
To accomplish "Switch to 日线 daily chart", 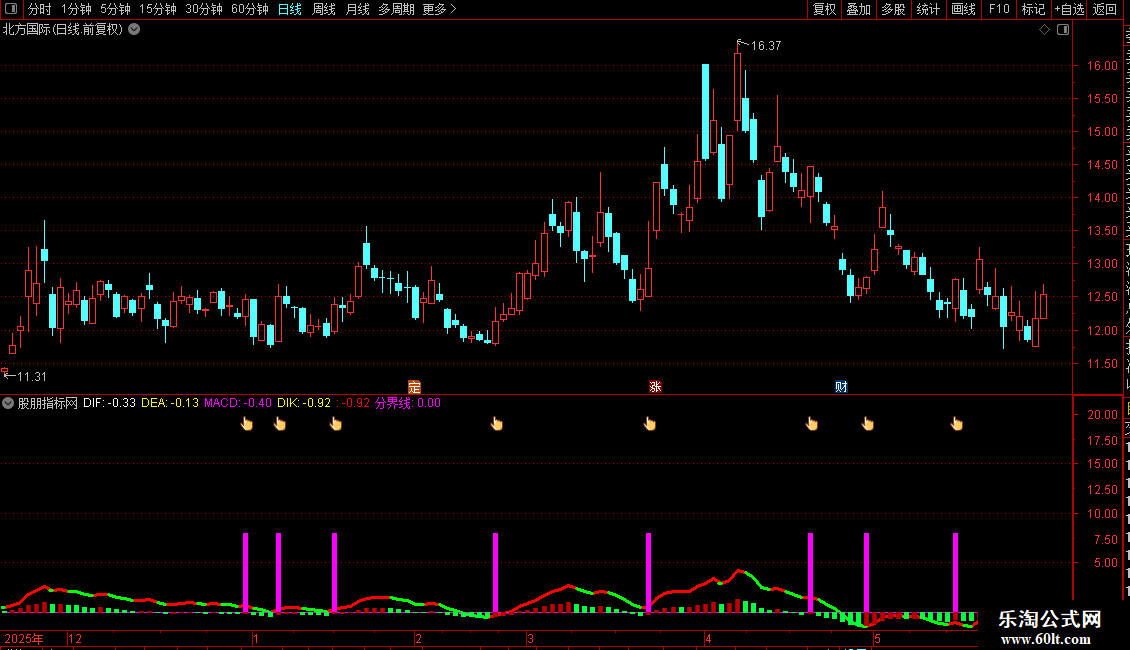I will tap(290, 9).
